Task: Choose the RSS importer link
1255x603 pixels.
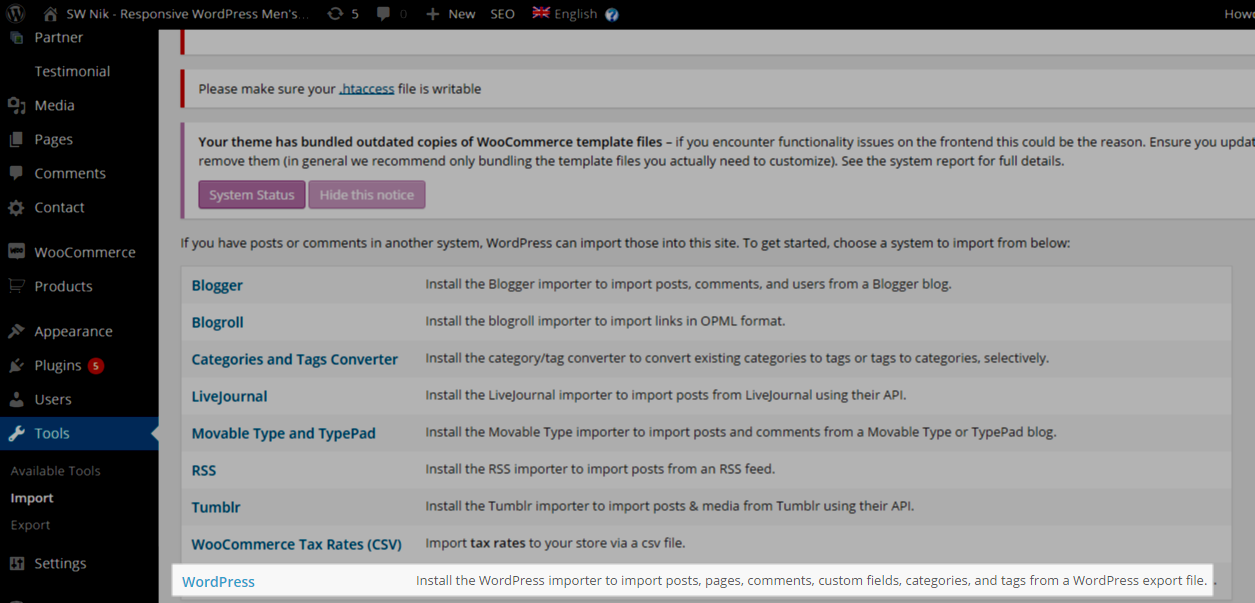Action: point(204,470)
